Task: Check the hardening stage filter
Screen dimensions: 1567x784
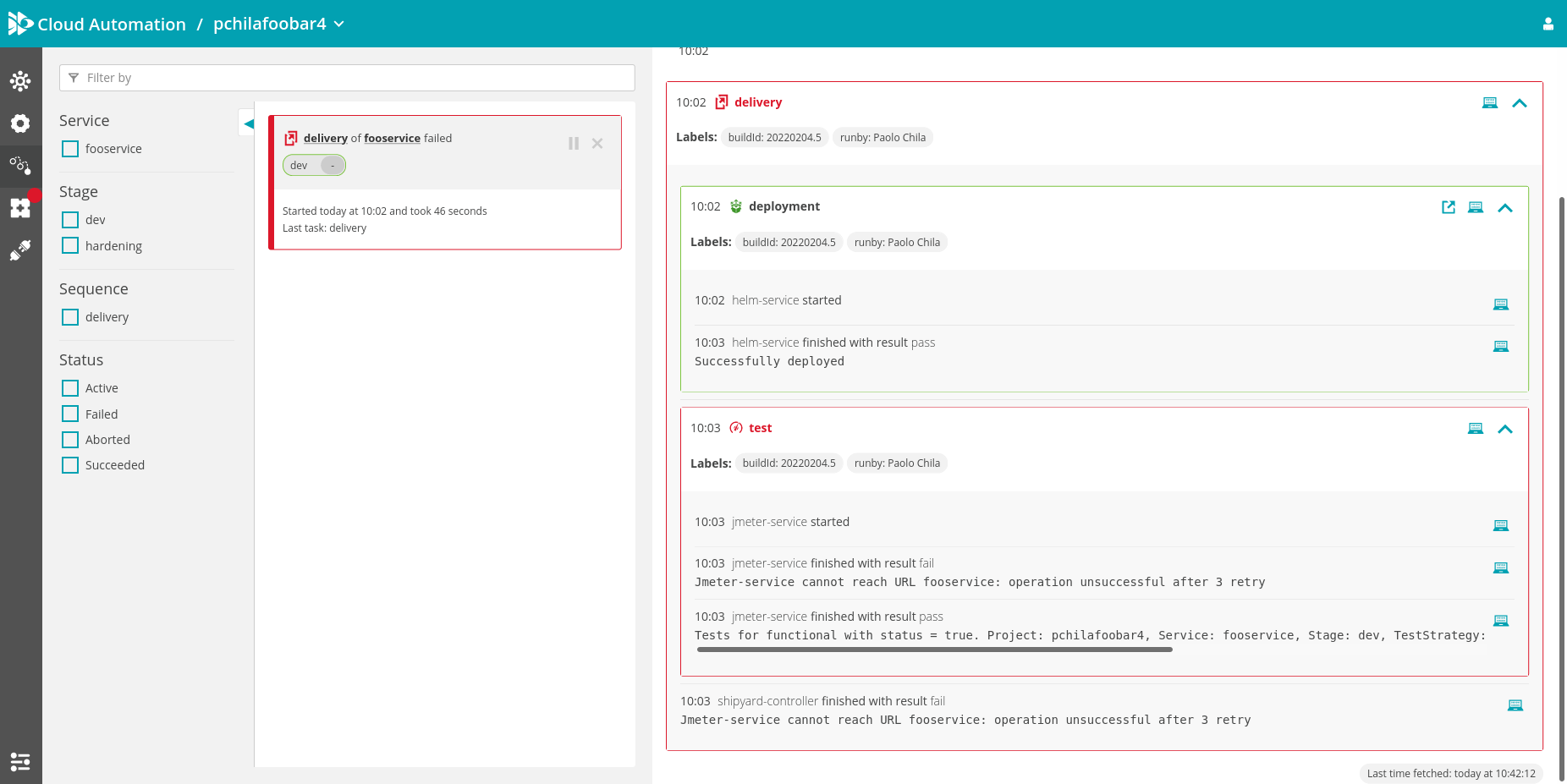Action: (x=70, y=245)
